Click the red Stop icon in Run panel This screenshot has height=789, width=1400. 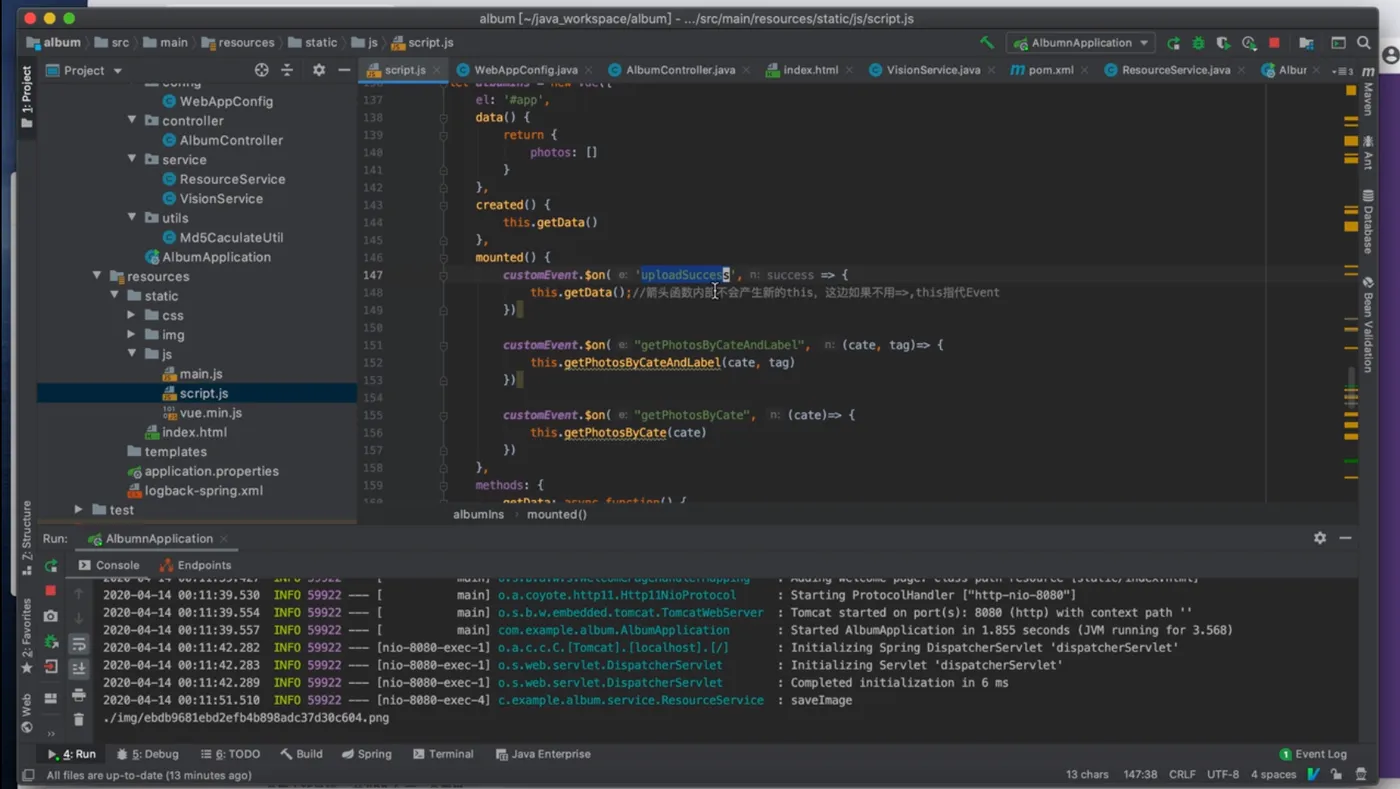[x=51, y=591]
